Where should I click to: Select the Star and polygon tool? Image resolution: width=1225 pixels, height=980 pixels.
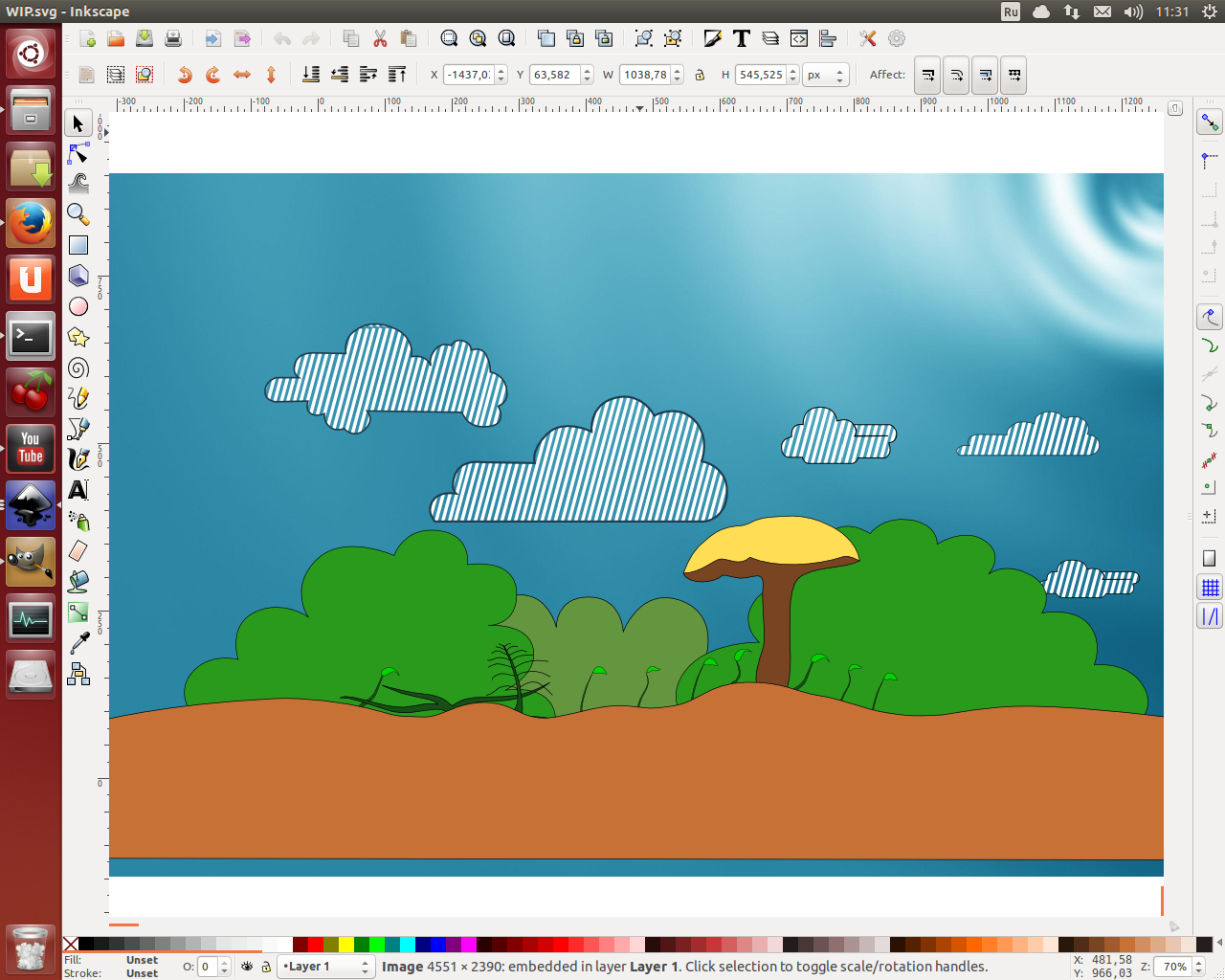coord(78,337)
